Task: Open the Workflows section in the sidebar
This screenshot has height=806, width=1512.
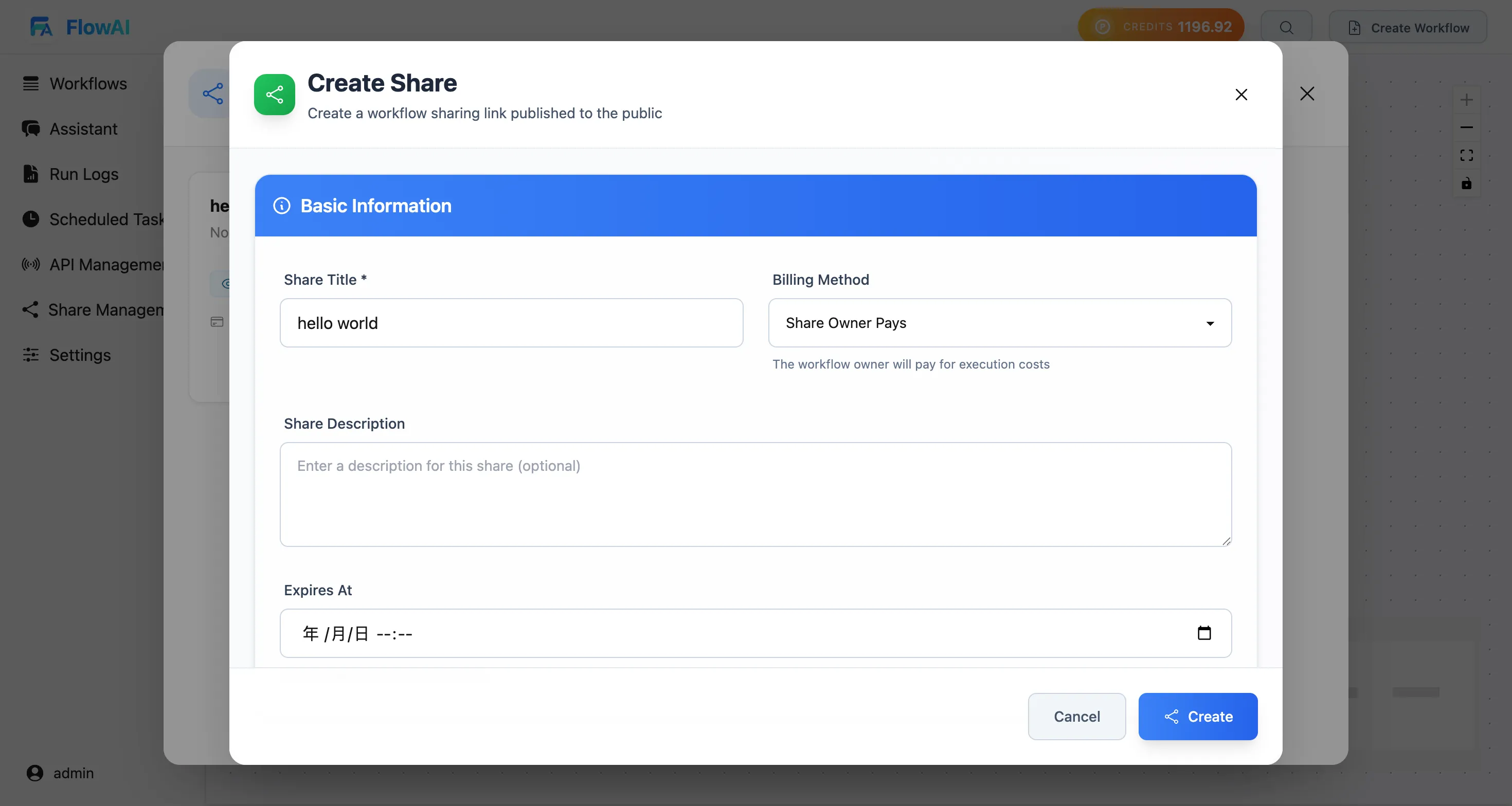Action: 88,83
